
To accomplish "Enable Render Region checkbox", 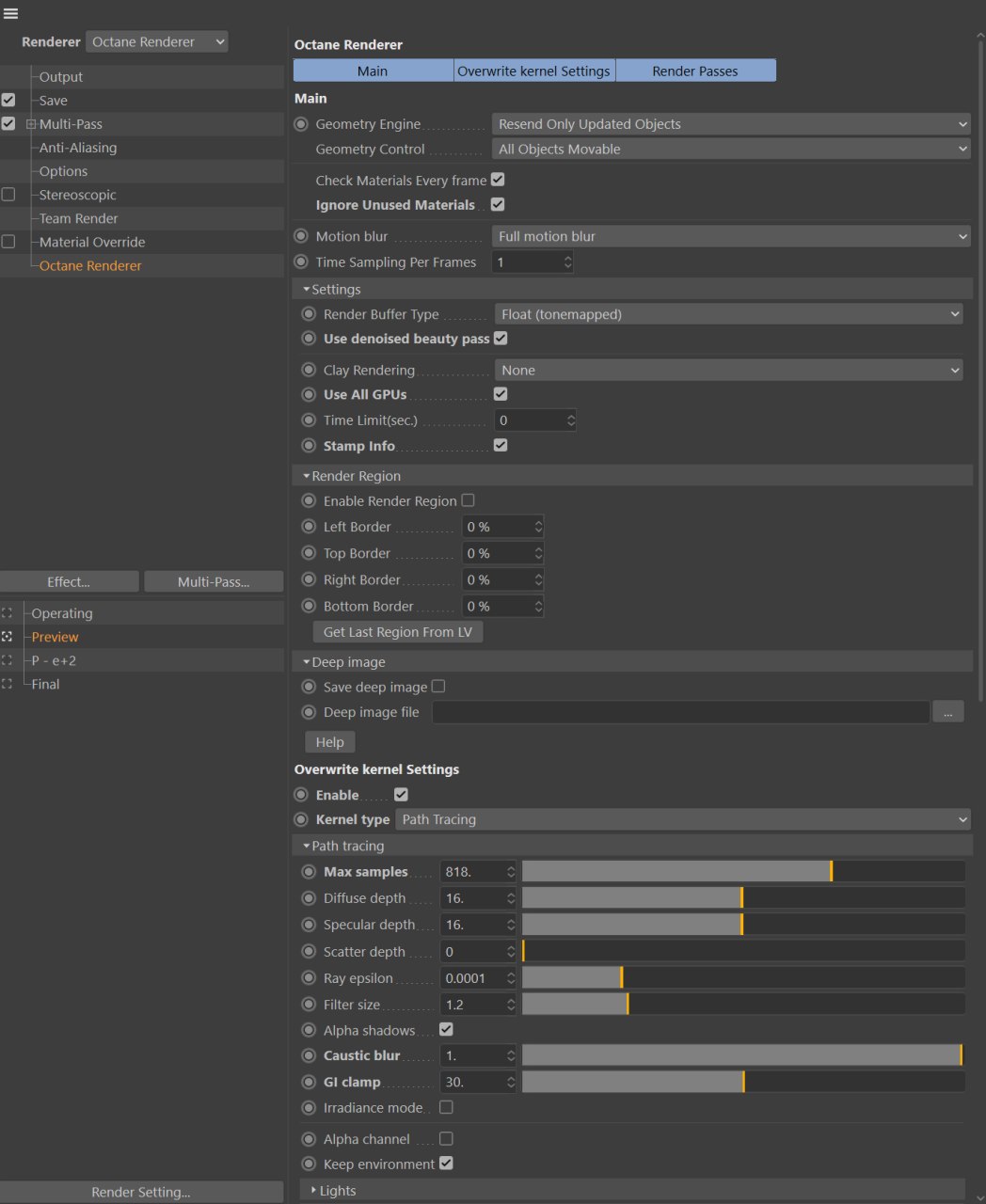I will coord(468,500).
